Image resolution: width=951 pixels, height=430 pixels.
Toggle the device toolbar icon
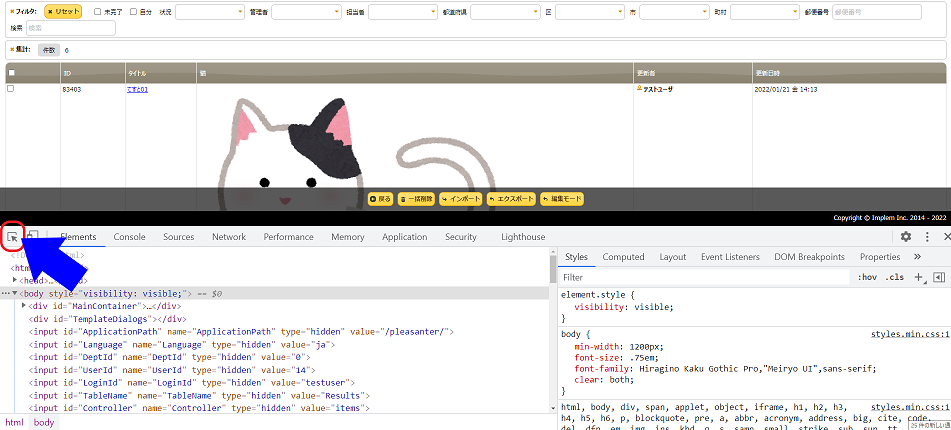32,237
